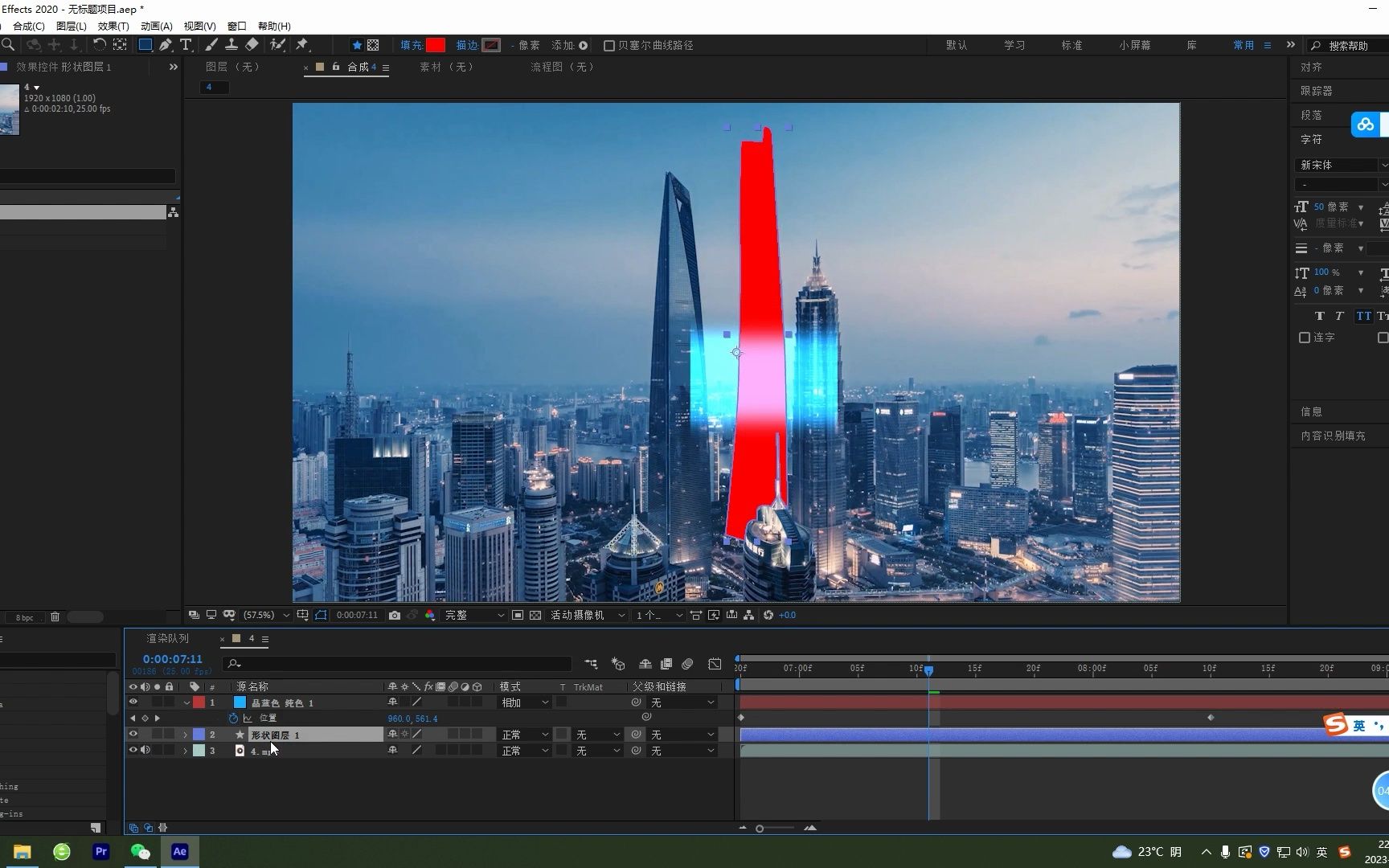Toggle all caps TT button in Character panel
The image size is (1389, 868).
click(x=1364, y=316)
